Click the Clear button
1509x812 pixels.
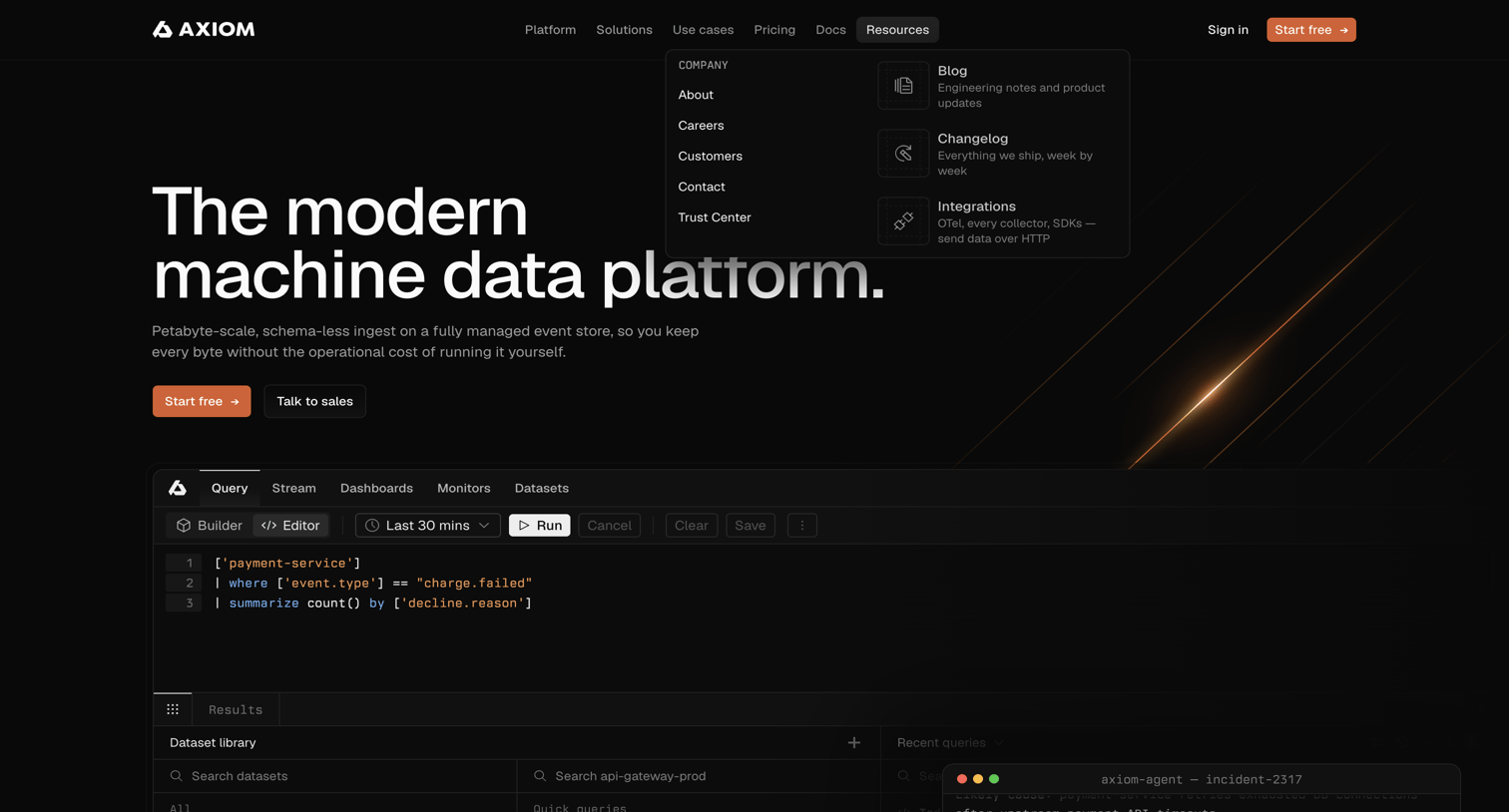691,526
